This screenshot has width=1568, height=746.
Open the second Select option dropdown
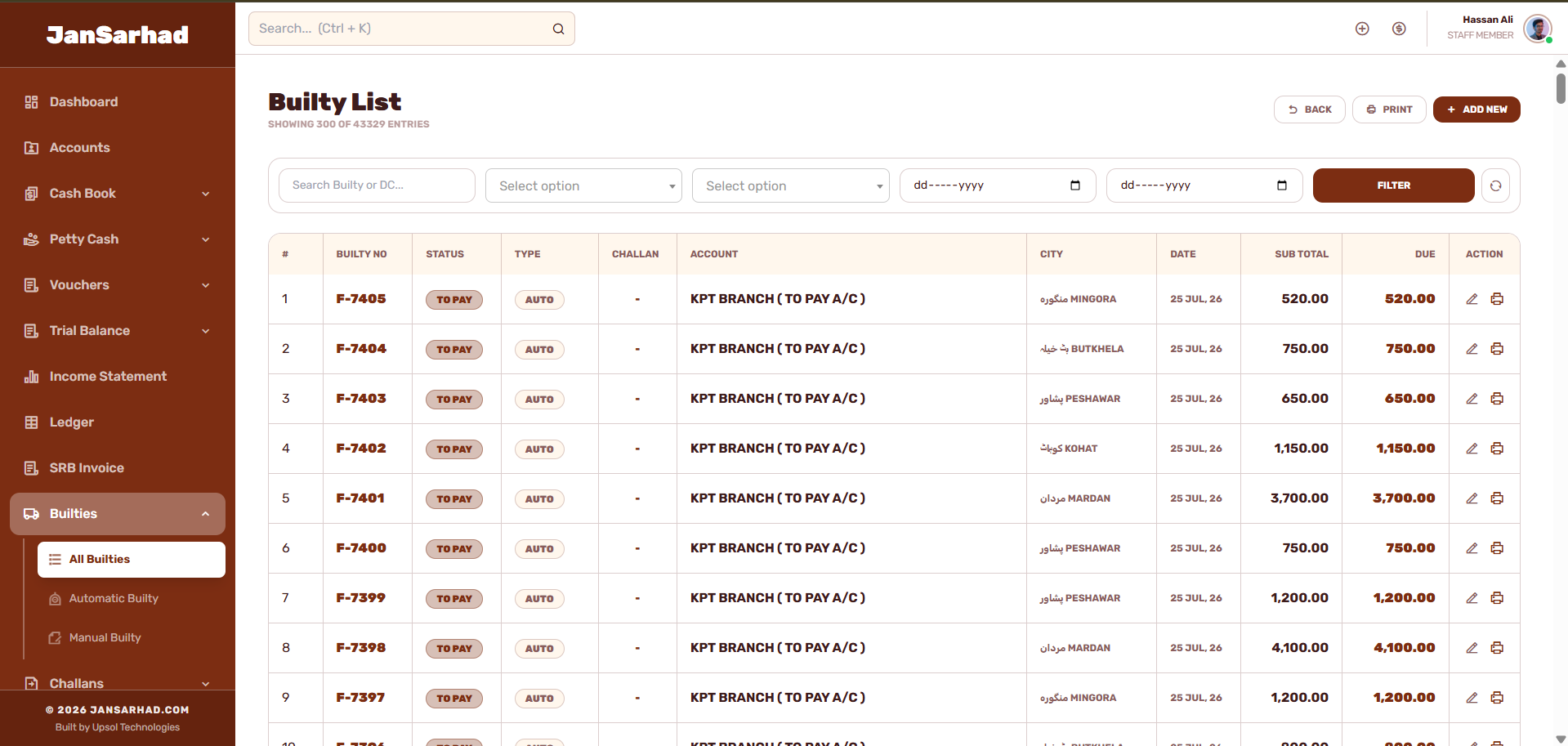pos(790,185)
